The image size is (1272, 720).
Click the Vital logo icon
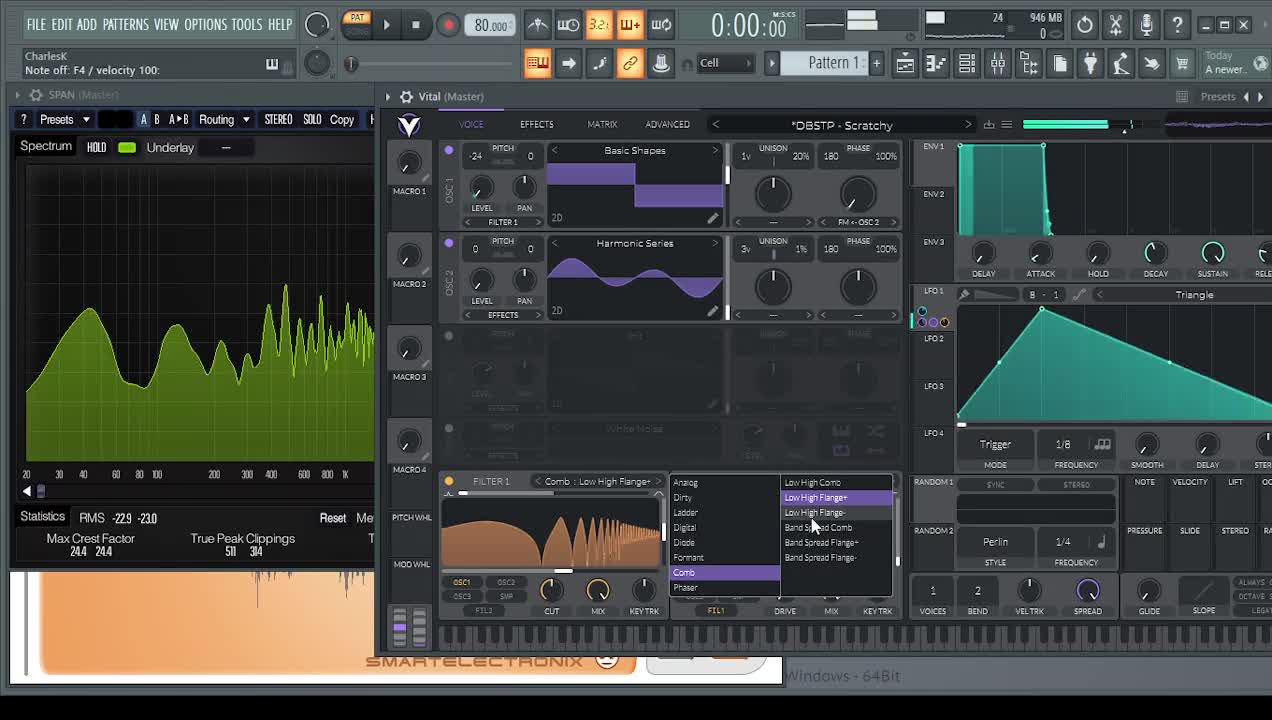408,125
